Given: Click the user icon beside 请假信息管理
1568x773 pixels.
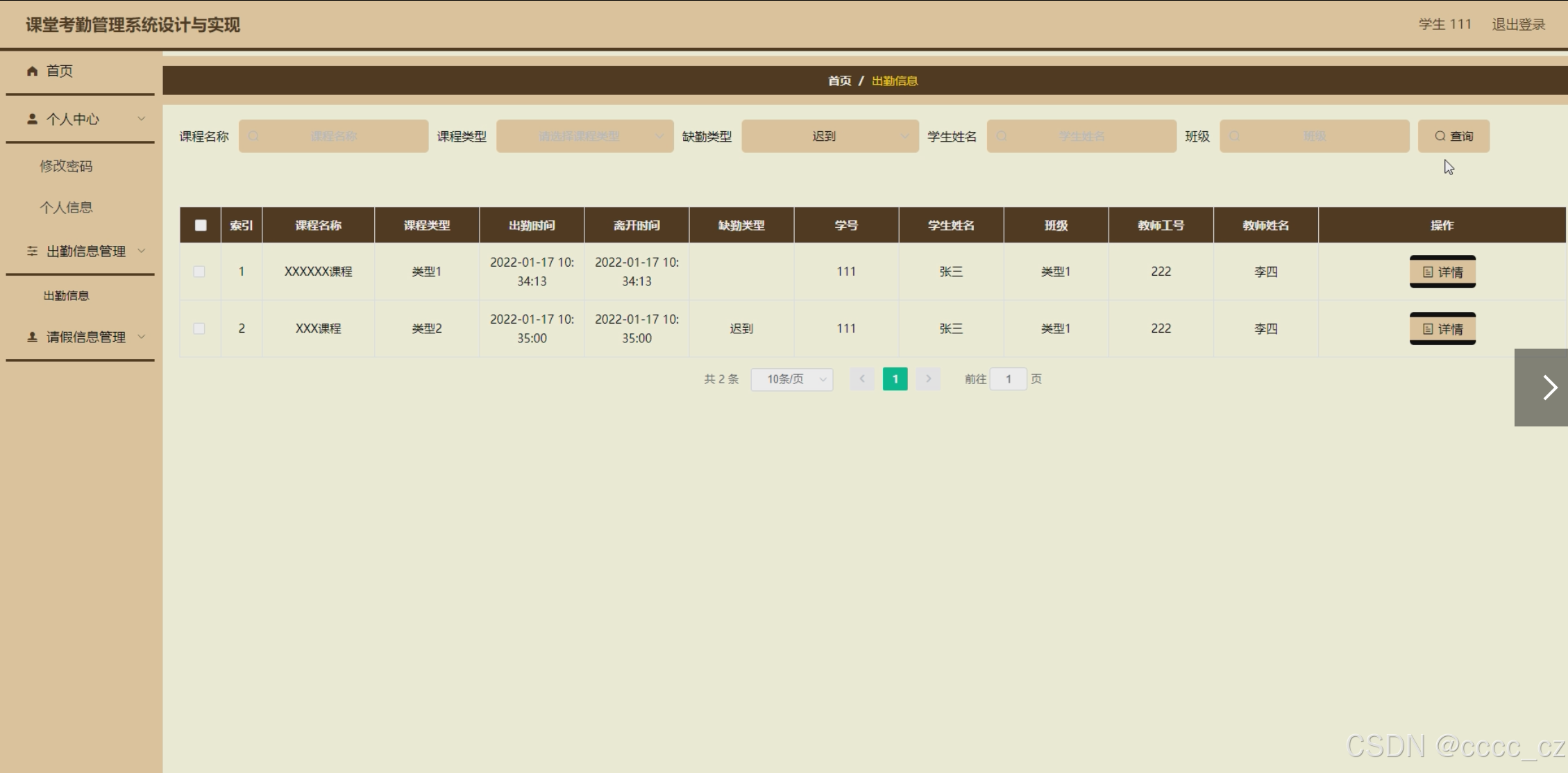Looking at the screenshot, I should (x=32, y=337).
